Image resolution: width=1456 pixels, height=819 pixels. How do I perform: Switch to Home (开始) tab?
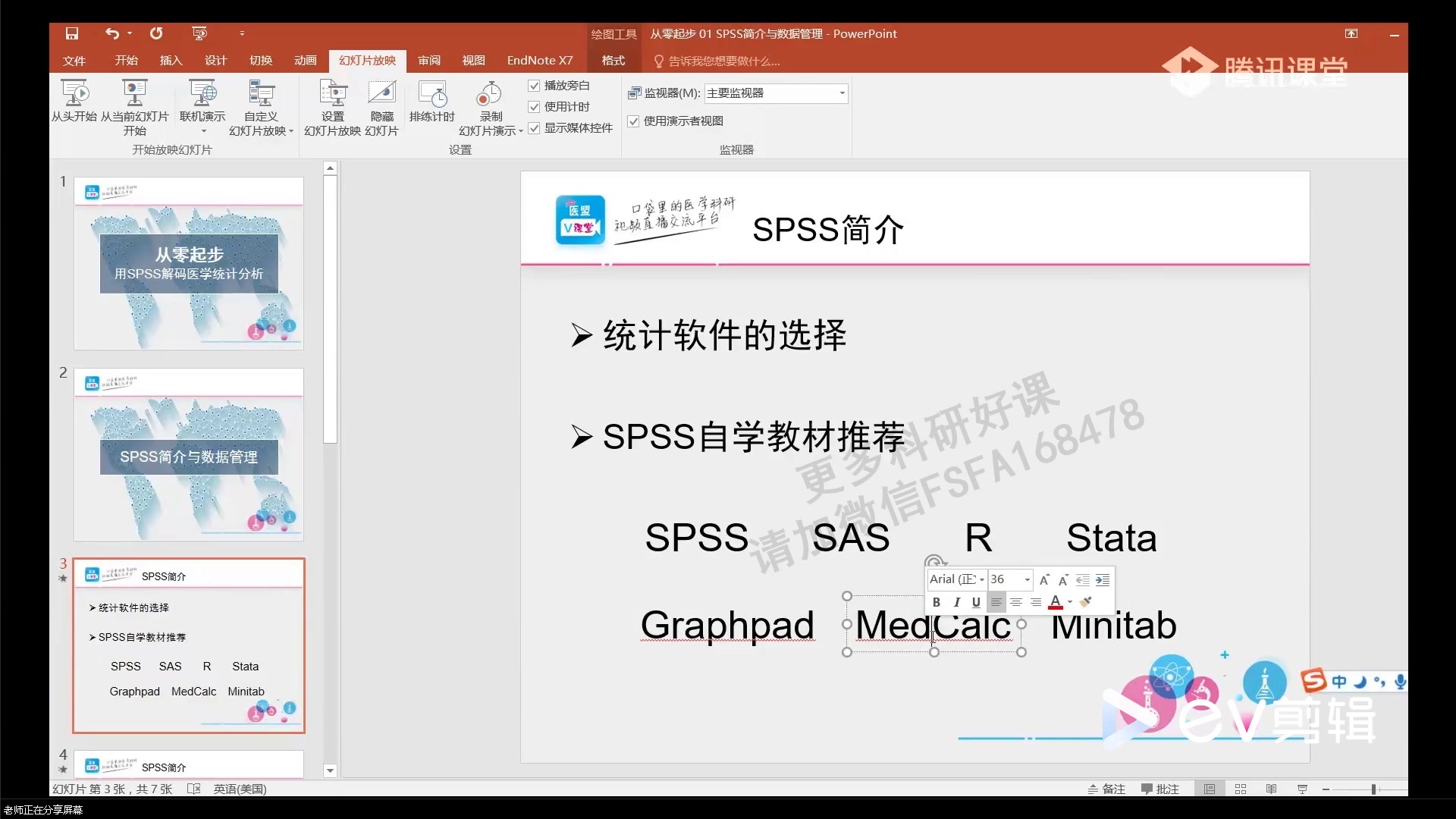126,61
